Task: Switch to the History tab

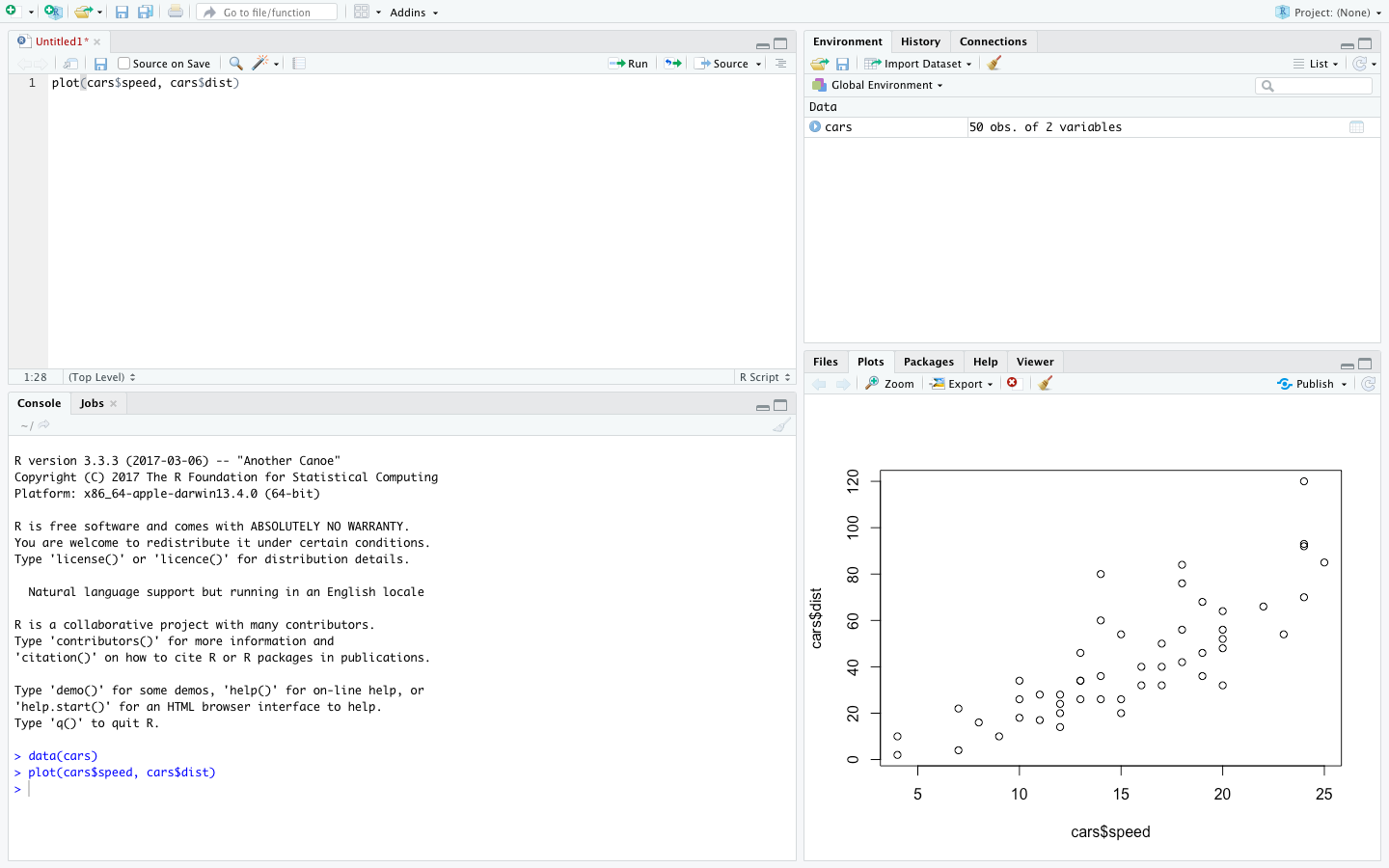Action: (920, 41)
